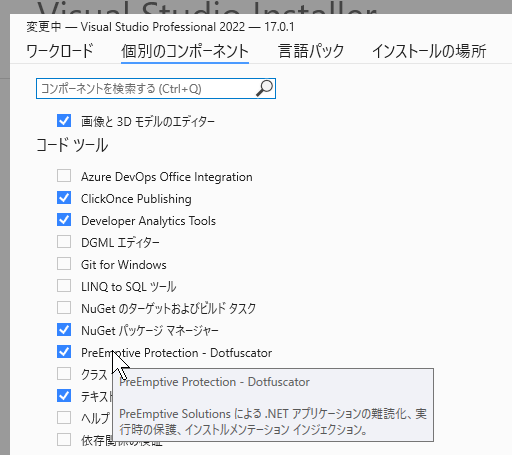Enable Git for Windows checkbox
Viewport: 512px width, 455px height.
(x=64, y=264)
